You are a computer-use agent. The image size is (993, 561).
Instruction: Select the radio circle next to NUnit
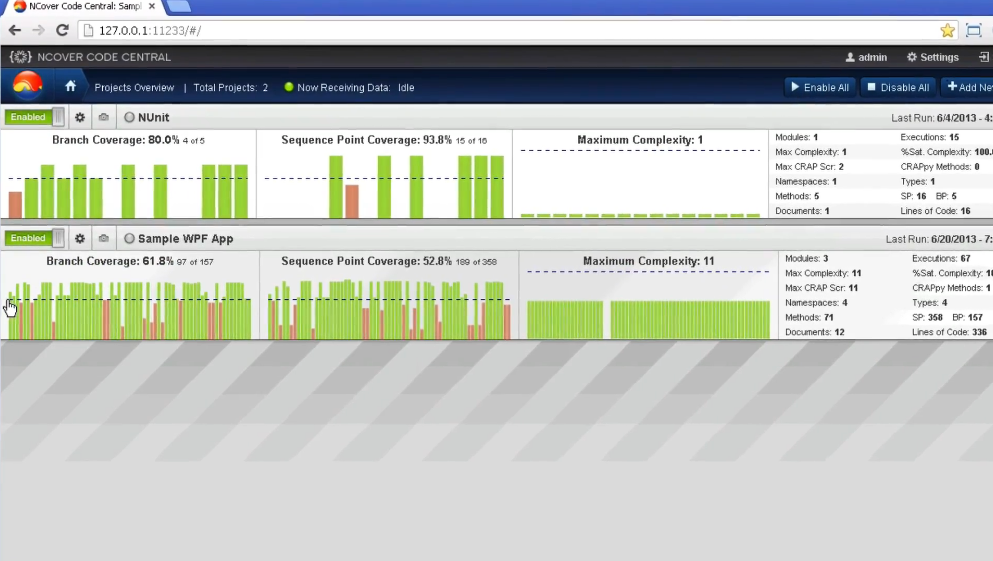pyautogui.click(x=129, y=117)
